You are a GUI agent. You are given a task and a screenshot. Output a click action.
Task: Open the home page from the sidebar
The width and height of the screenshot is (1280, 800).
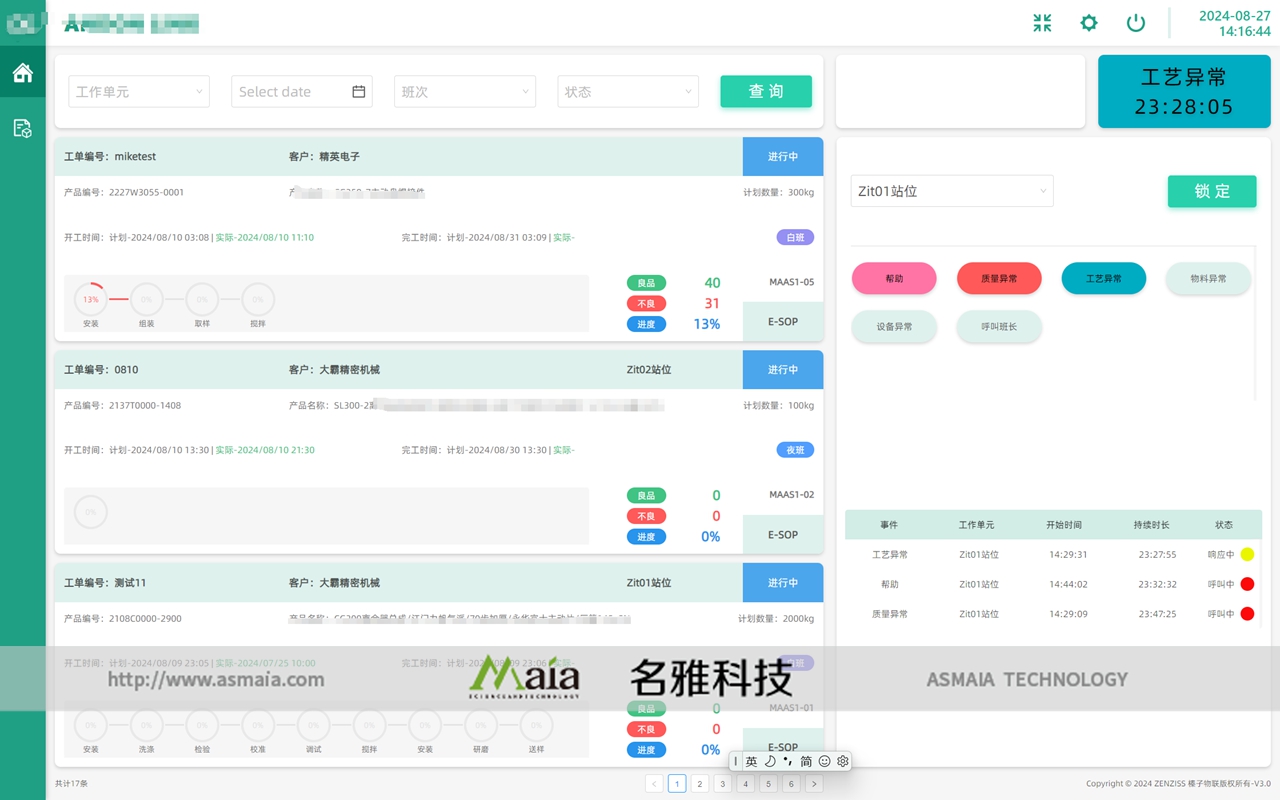[x=22, y=73]
